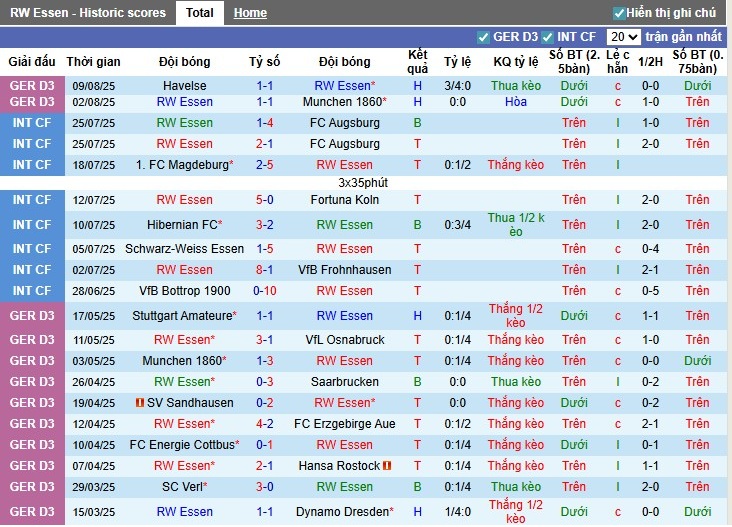The height and width of the screenshot is (527, 732).
Task: Open the 20 recent matches dropdown
Action: click(x=623, y=37)
